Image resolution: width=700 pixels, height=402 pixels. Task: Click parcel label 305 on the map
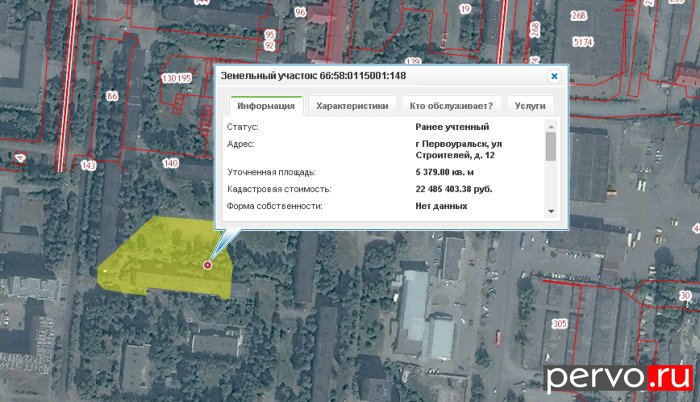559,324
